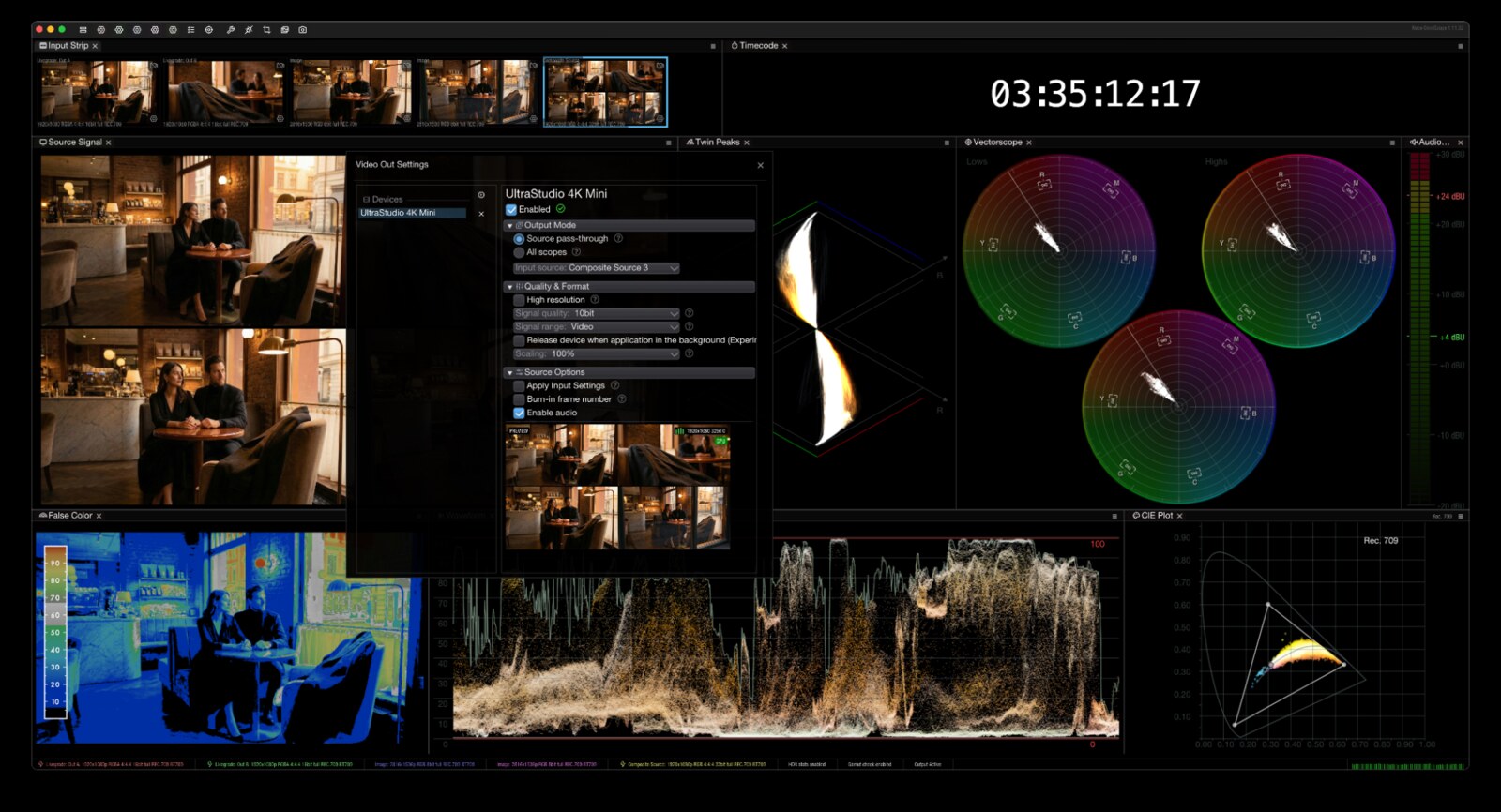The width and height of the screenshot is (1501, 812).
Task: Open the Signal range Video dropdown
Action: point(596,326)
